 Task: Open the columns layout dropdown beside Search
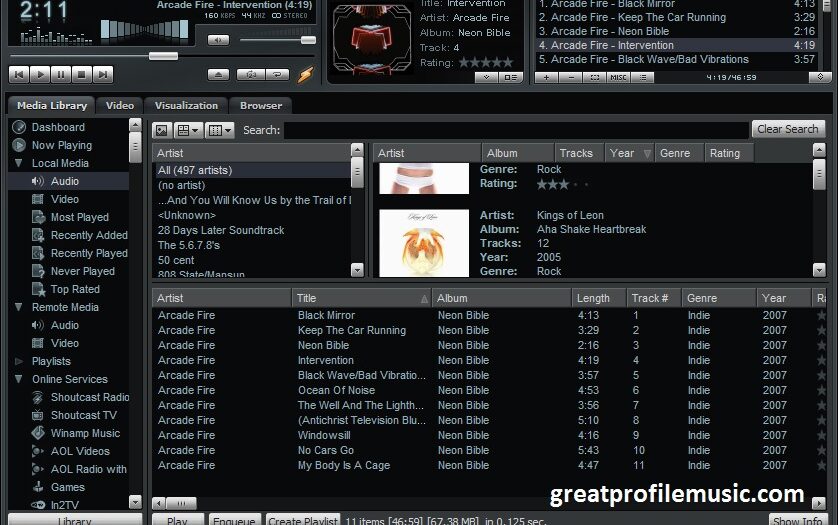(220, 130)
